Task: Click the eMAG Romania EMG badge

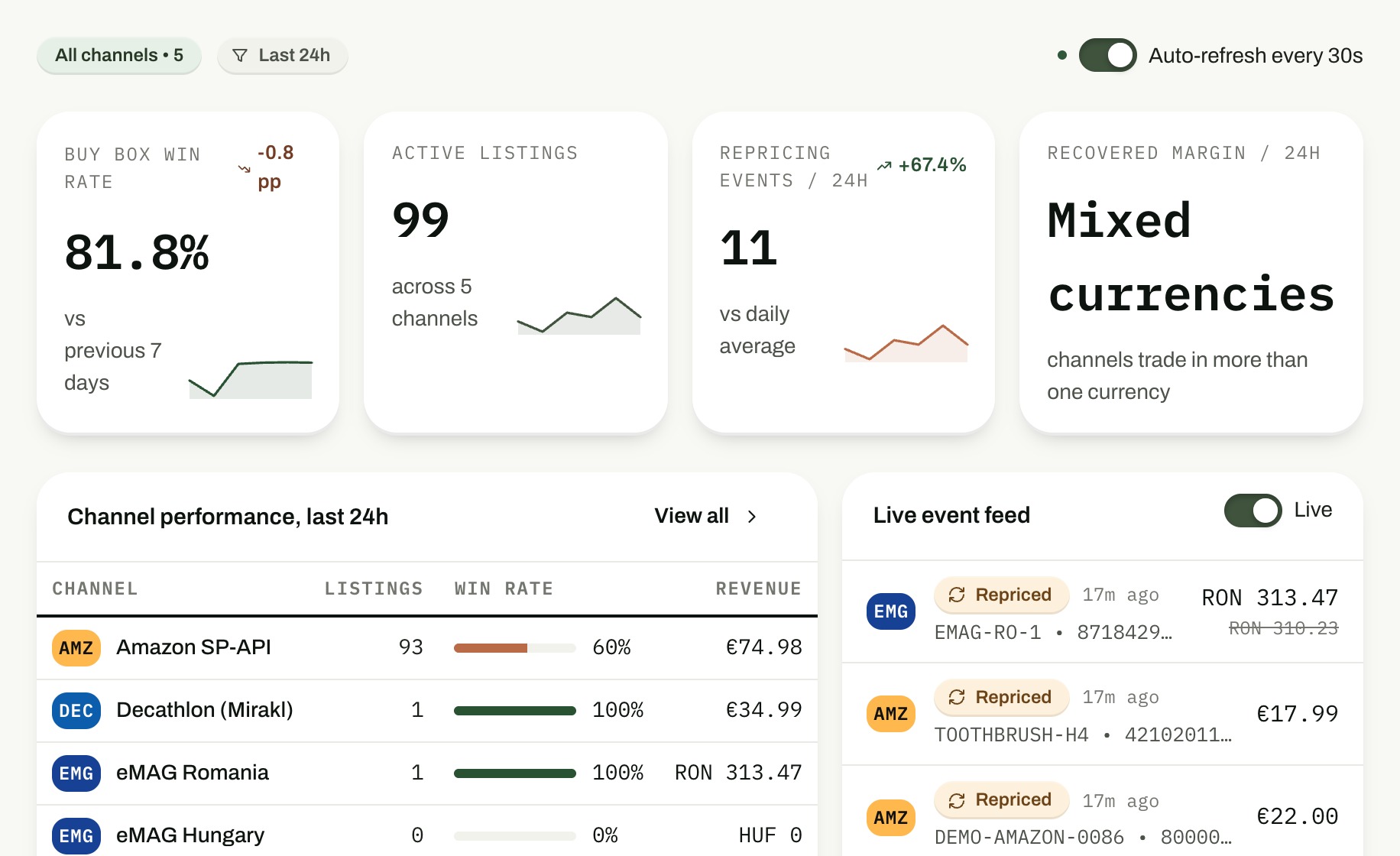Action: (x=76, y=773)
